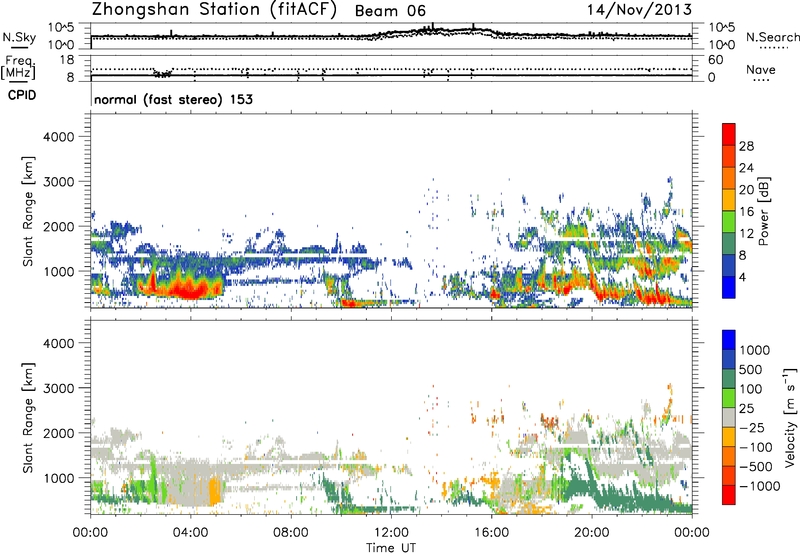Click the bright blue bottom segment of Power colorbar

coord(729,287)
